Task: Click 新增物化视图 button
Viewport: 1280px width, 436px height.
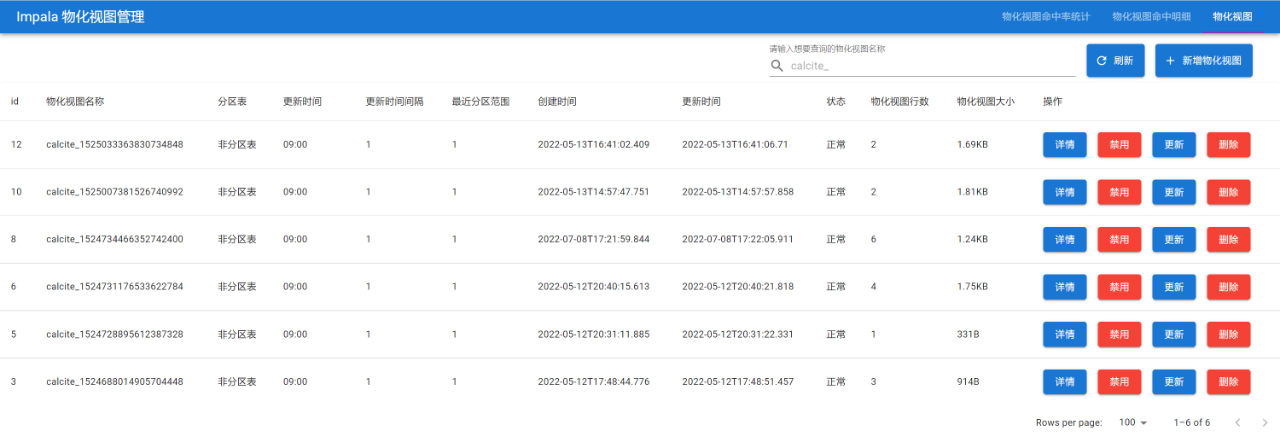Action: (x=1203, y=61)
